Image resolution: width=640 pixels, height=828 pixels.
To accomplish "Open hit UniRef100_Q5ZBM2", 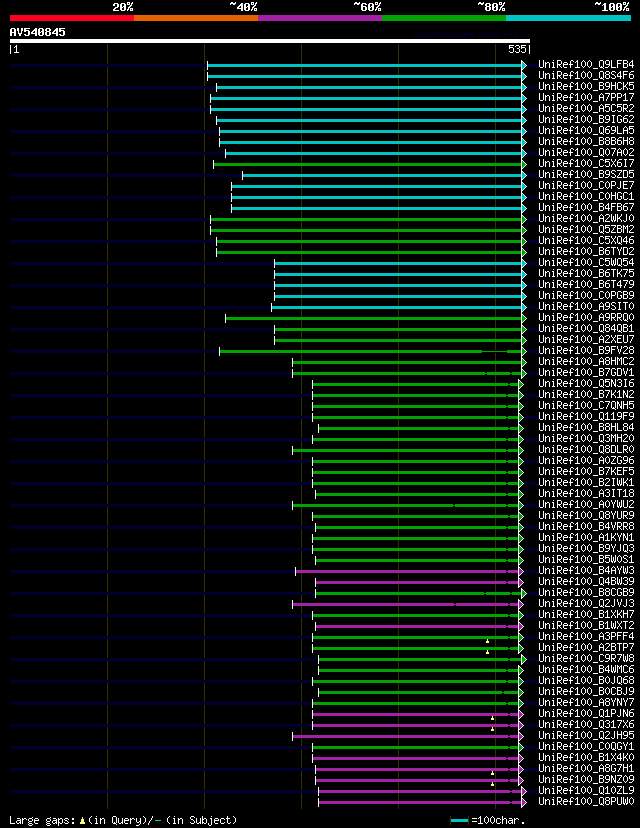I will point(586,229).
